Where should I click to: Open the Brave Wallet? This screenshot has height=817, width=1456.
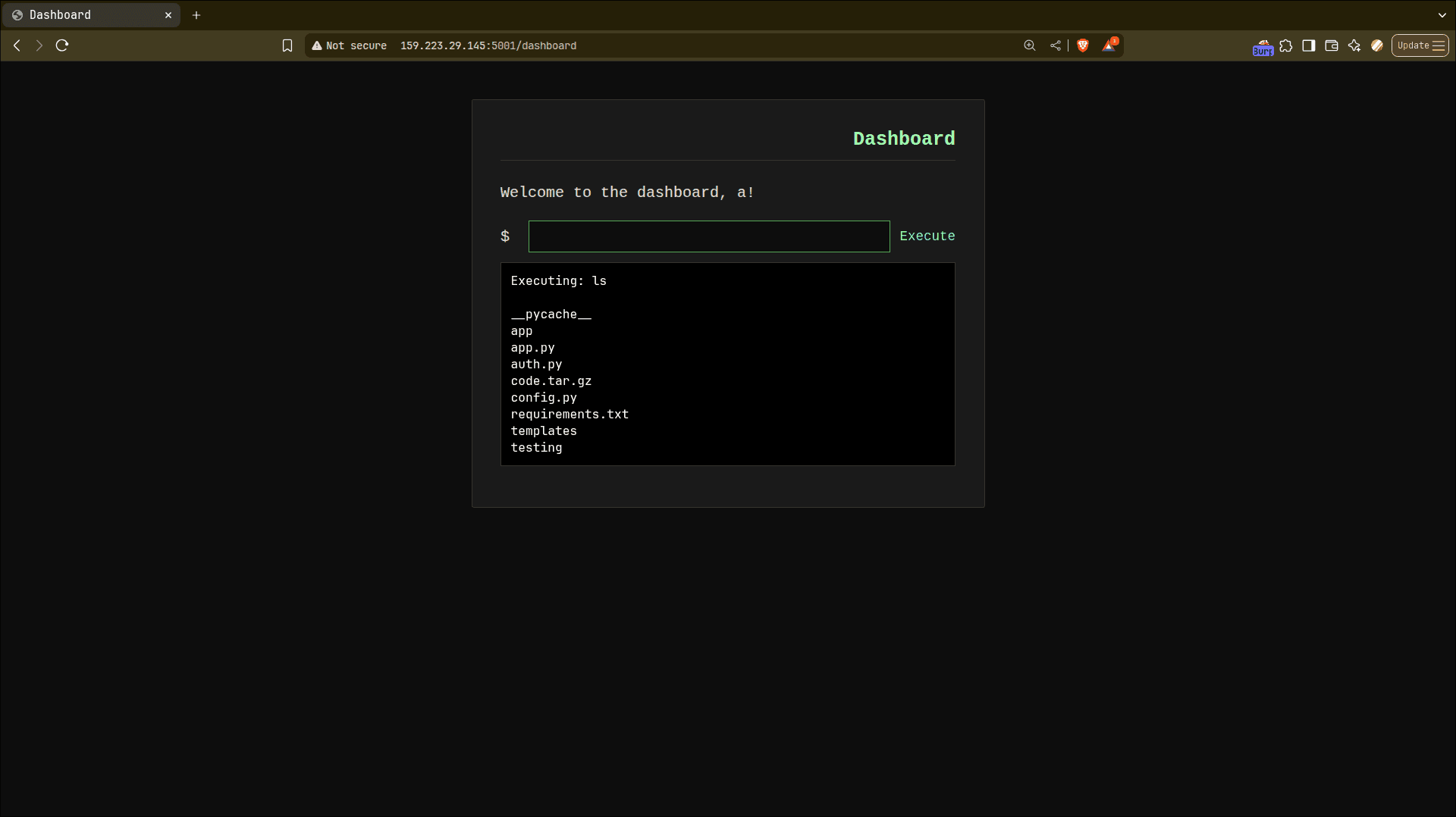(1331, 45)
